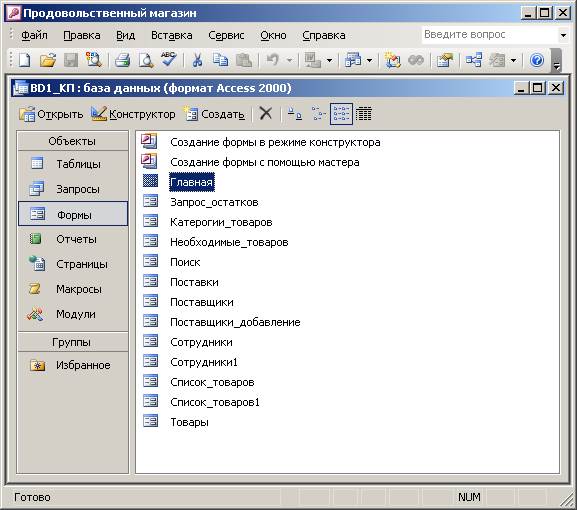Click the Analyze toolbar icon

coord(353,60)
